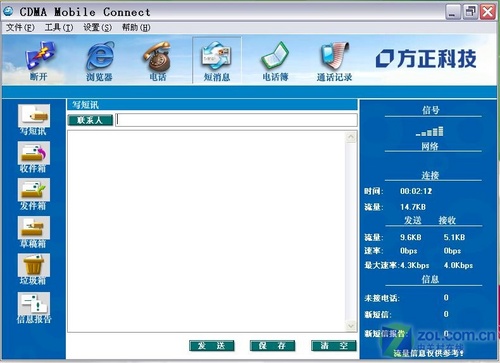Click the recipient number input field
This screenshot has width=500, height=363.
[x=237, y=120]
